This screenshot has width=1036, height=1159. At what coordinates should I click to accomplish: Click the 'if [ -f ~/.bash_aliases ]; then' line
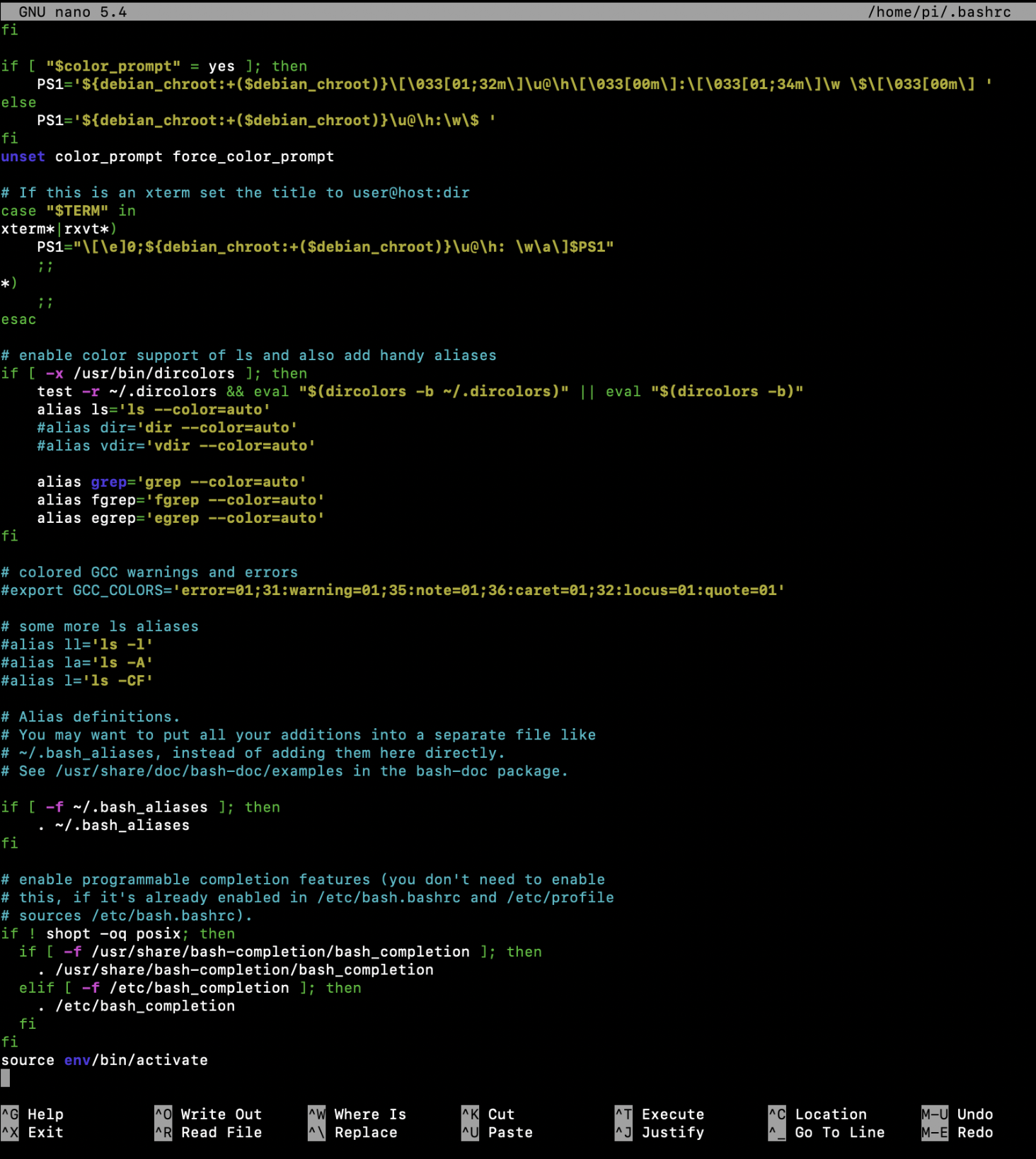[141, 807]
